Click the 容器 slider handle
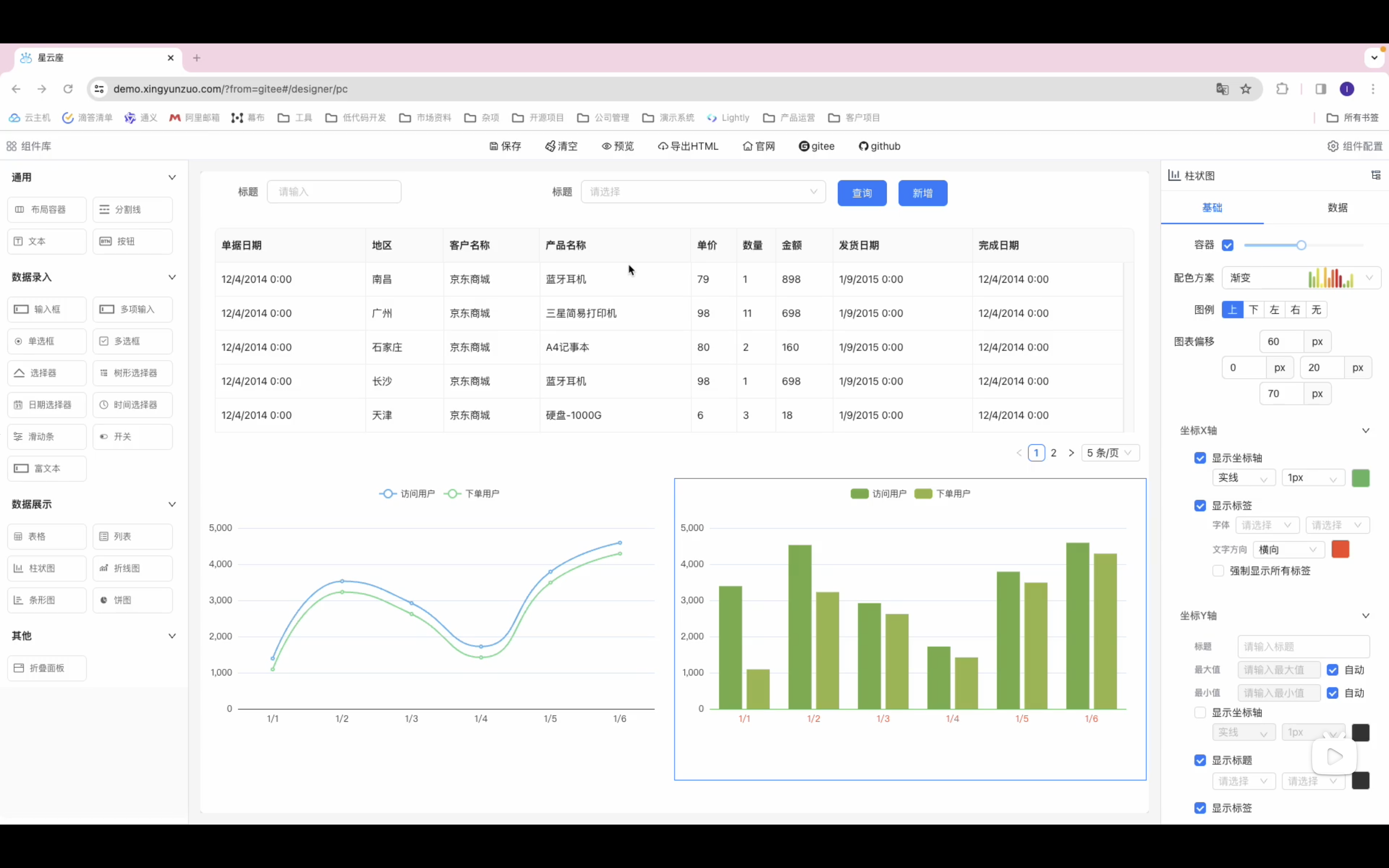The height and width of the screenshot is (868, 1389). click(1301, 245)
